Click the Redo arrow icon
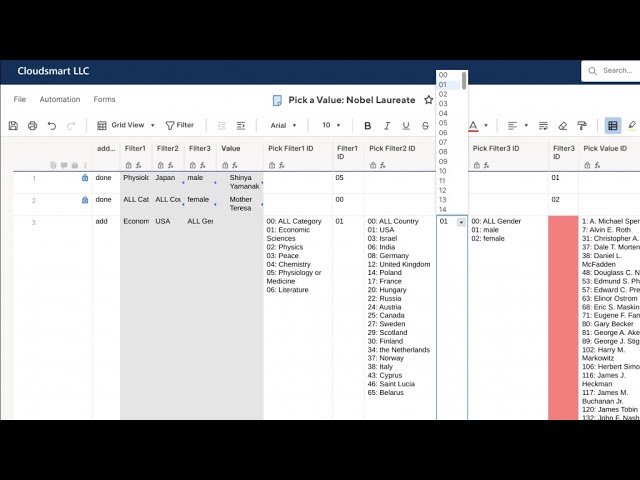 coord(71,126)
